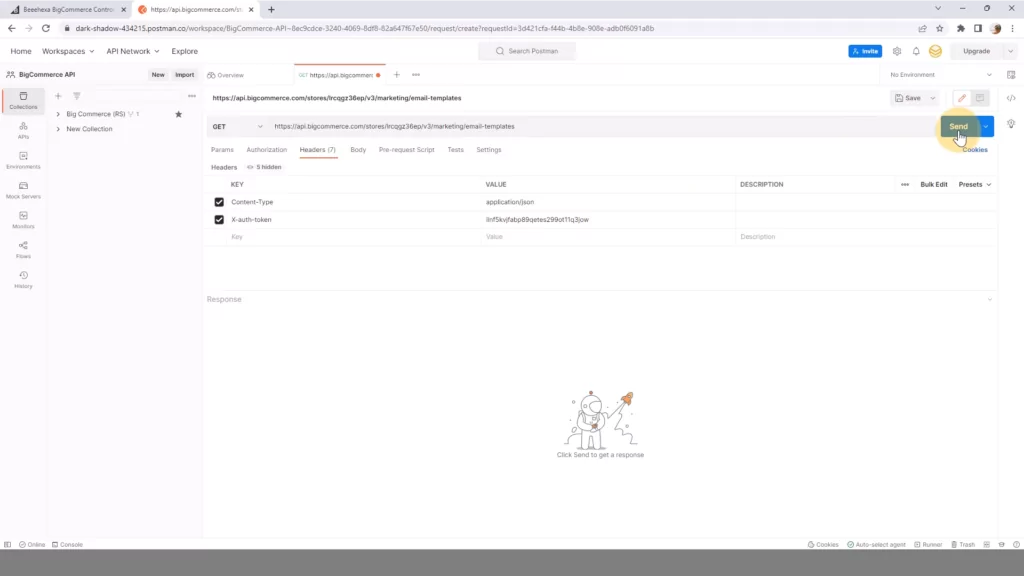Open the Collections sidebar panel
This screenshot has width=1024, height=576.
pos(24,101)
